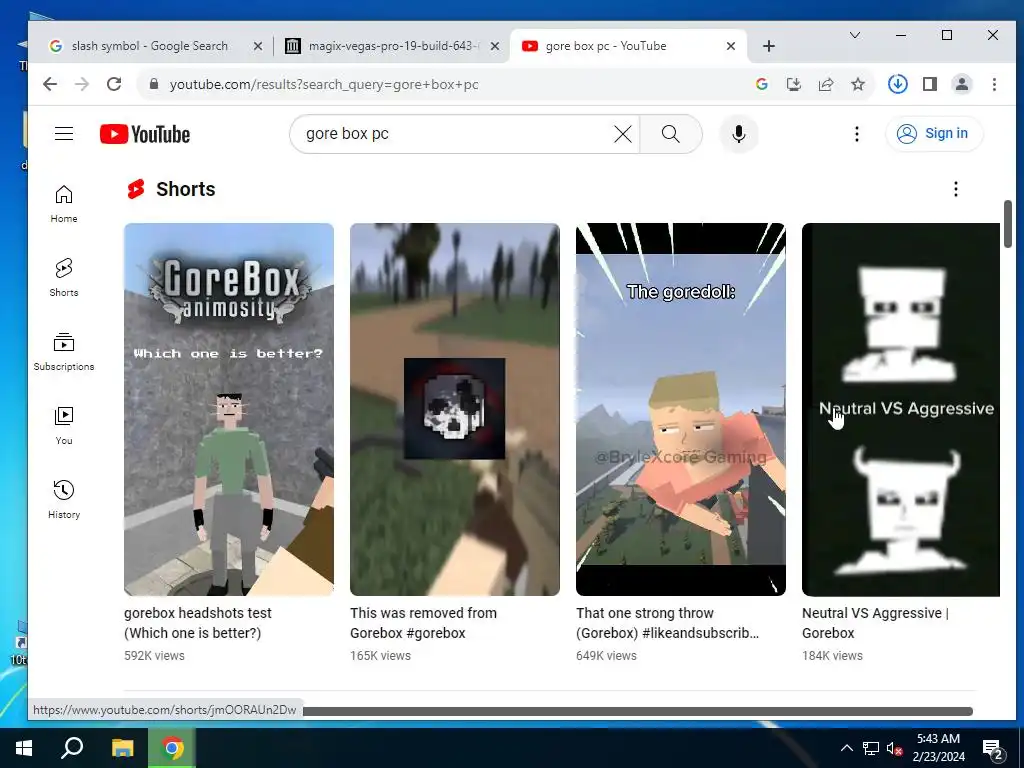The height and width of the screenshot is (768, 1024).
Task: Click the Sign in button
Action: 933,133
